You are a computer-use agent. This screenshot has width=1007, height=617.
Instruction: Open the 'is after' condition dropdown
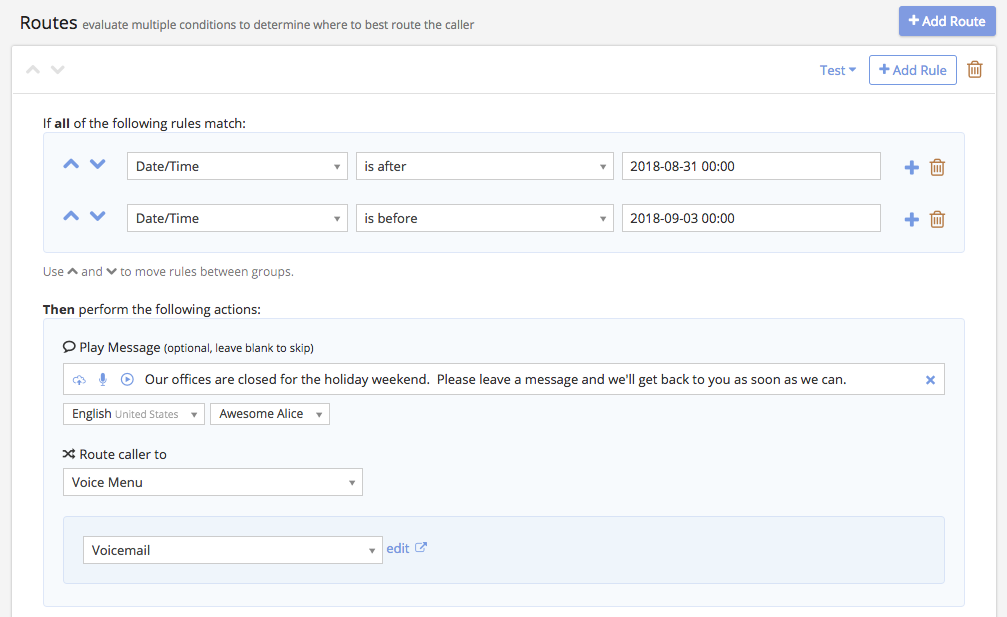pyautogui.click(x=484, y=166)
